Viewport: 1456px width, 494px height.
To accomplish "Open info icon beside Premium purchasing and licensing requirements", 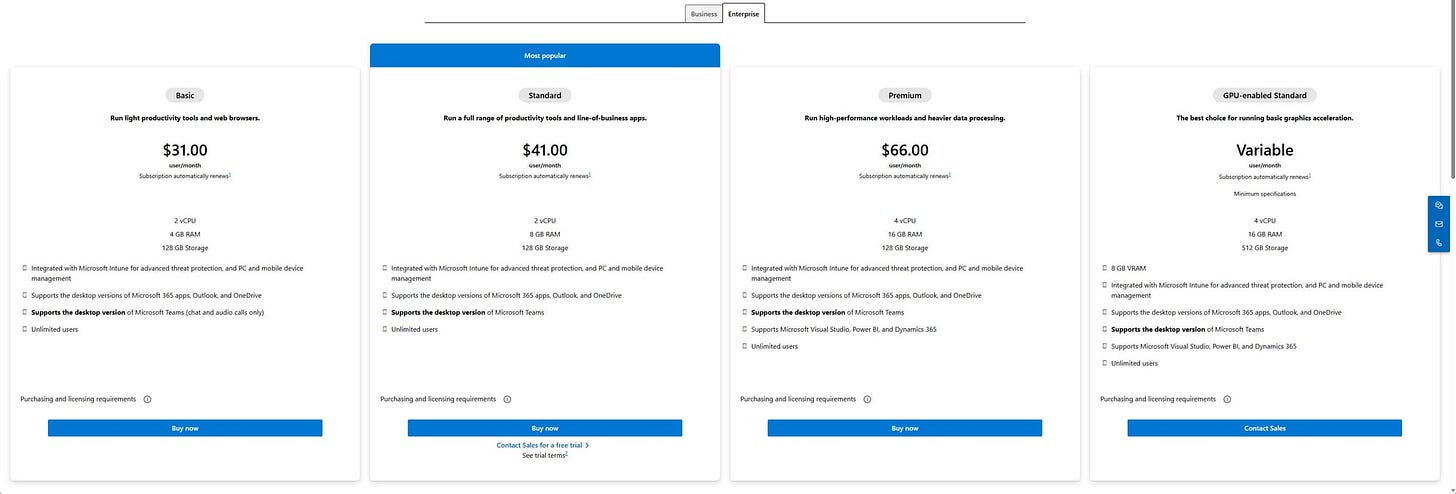I will [x=867, y=399].
